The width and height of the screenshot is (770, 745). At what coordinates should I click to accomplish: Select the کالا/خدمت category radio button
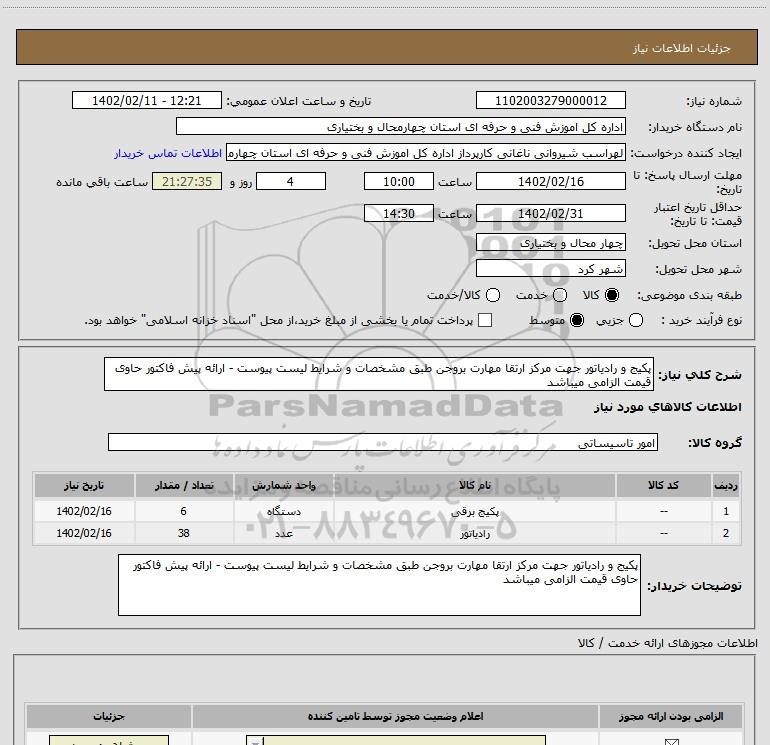493,295
